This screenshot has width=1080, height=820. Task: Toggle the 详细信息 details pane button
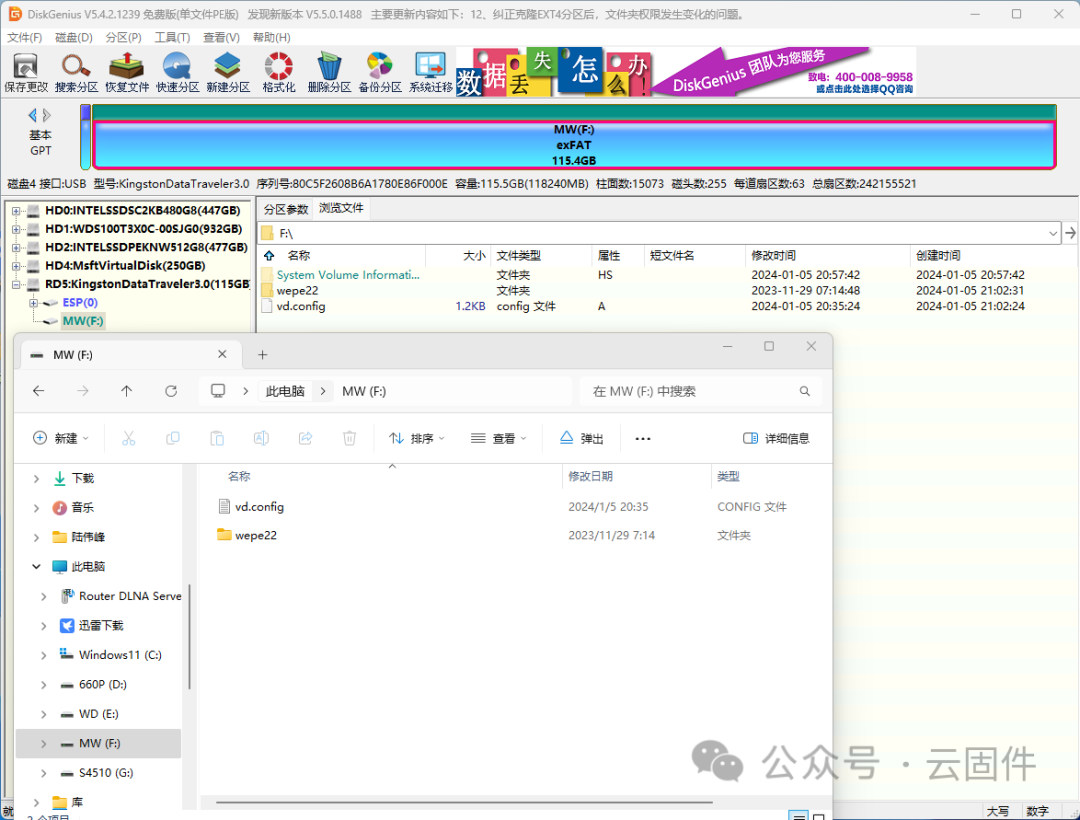coord(776,439)
